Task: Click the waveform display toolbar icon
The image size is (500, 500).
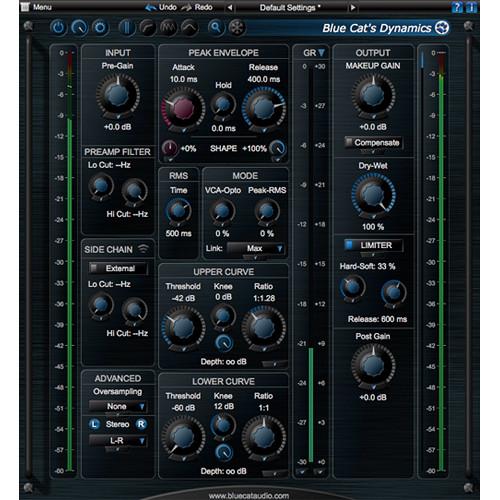Action: (x=168, y=27)
